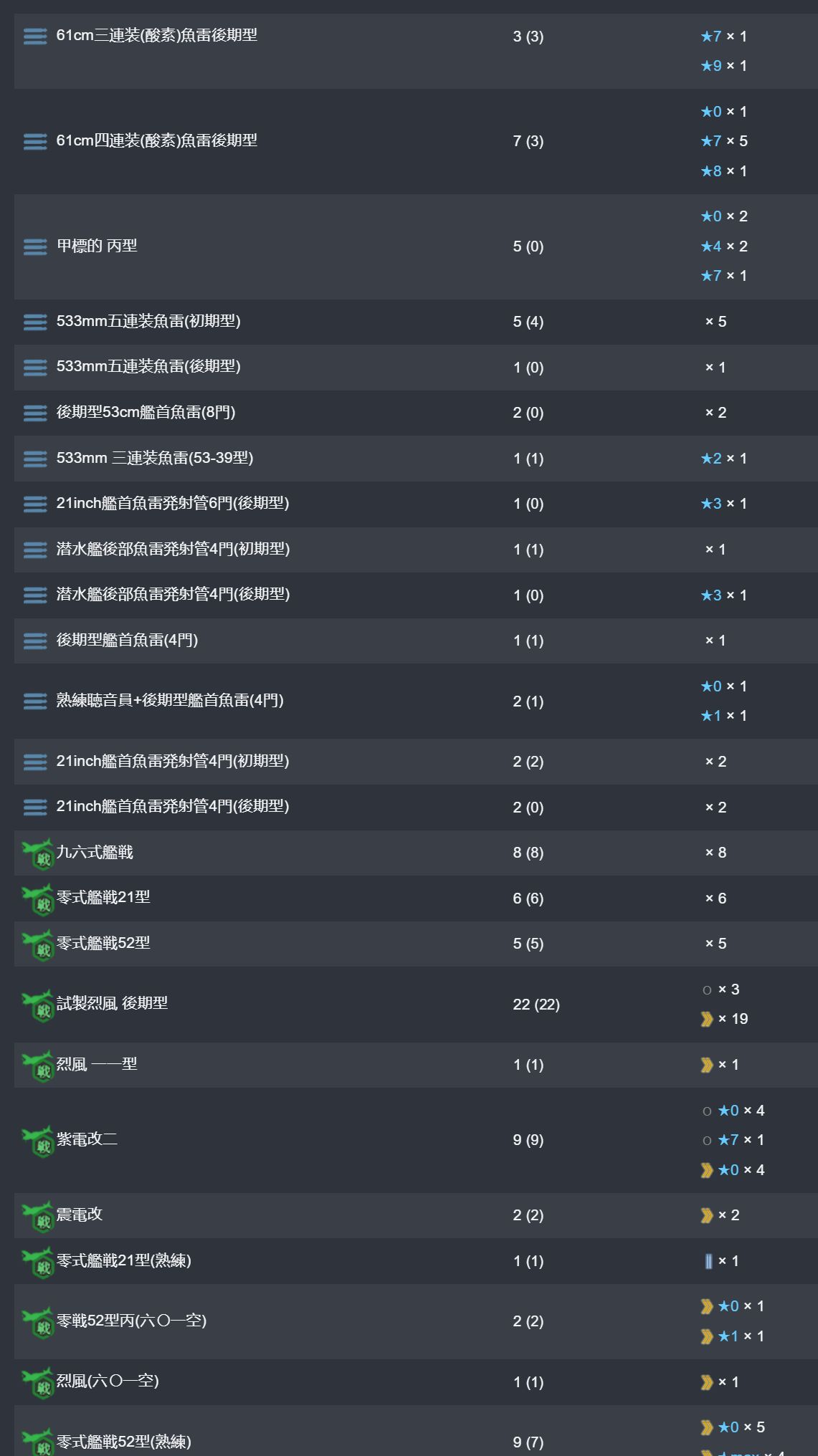Click the 22 (22) count for 試製烈風 後期型
The width and height of the screenshot is (818, 1456).
click(x=536, y=1005)
